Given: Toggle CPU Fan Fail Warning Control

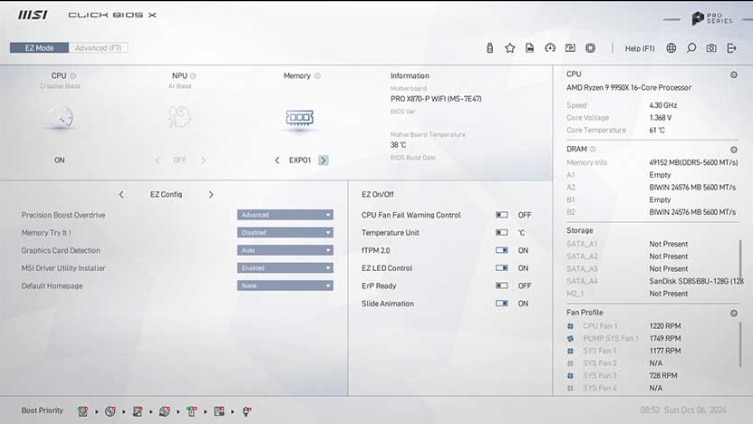Looking at the screenshot, I should 501,215.
